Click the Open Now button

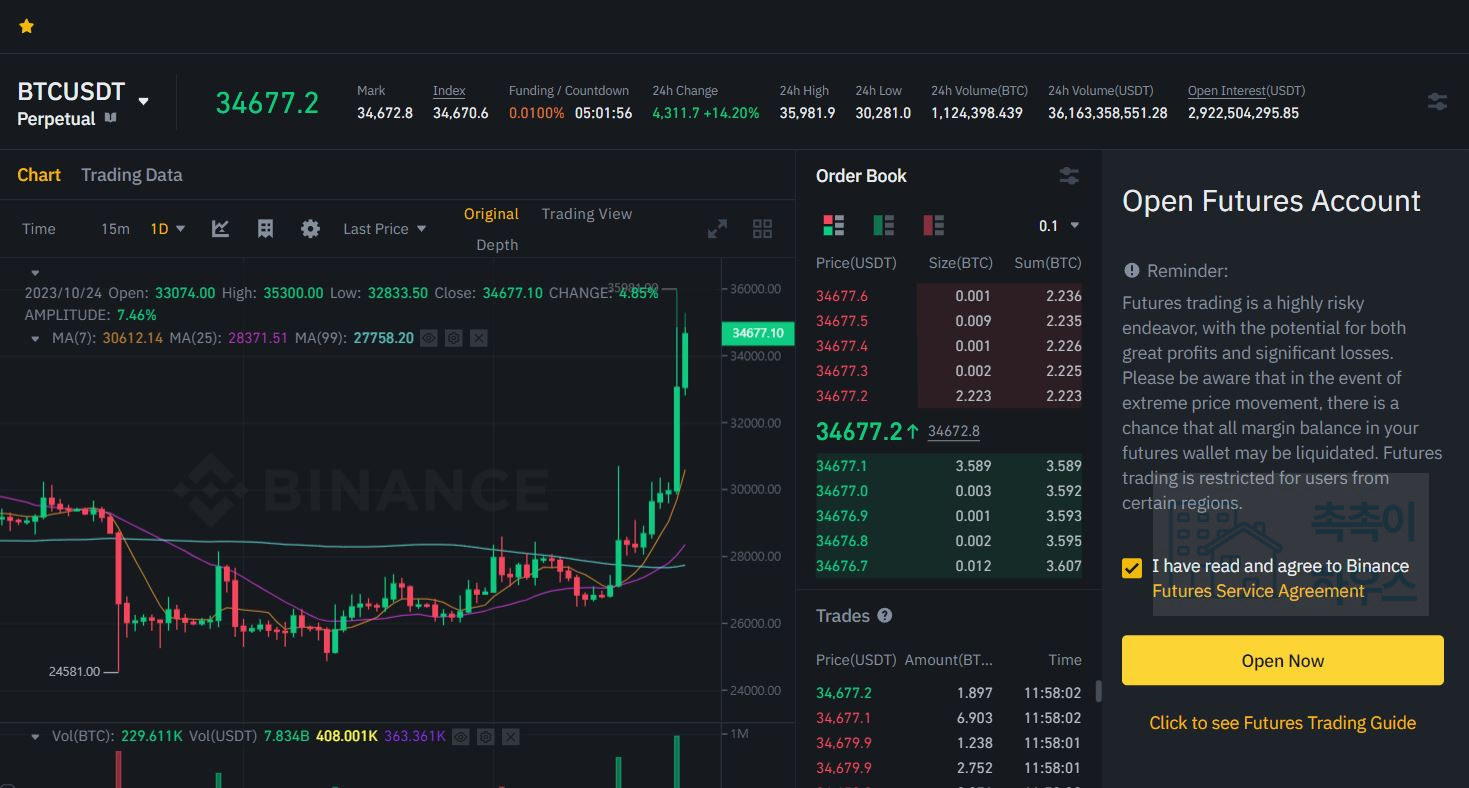[x=1283, y=660]
